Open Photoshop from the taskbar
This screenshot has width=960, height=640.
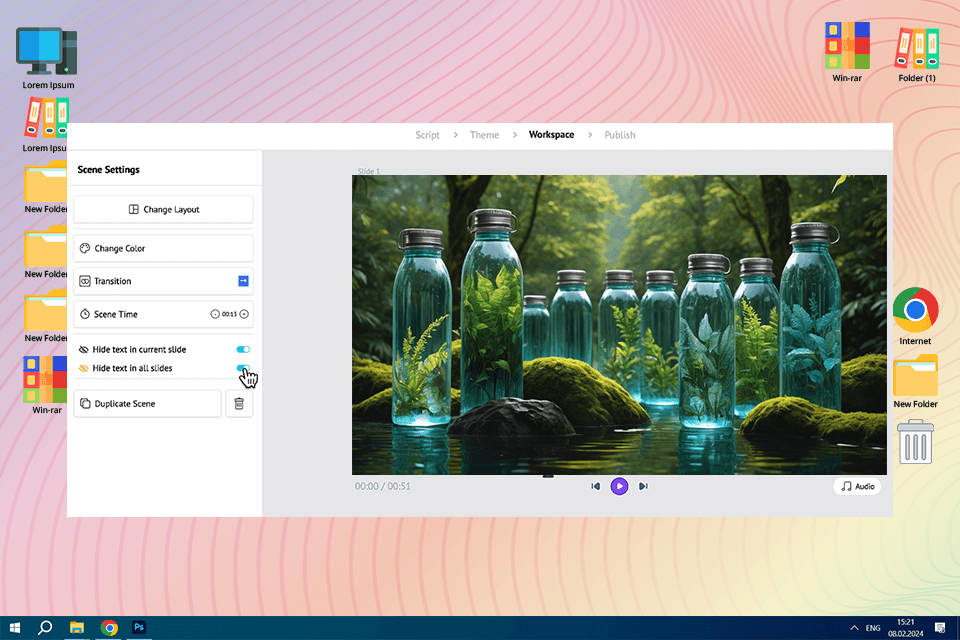tap(140, 628)
